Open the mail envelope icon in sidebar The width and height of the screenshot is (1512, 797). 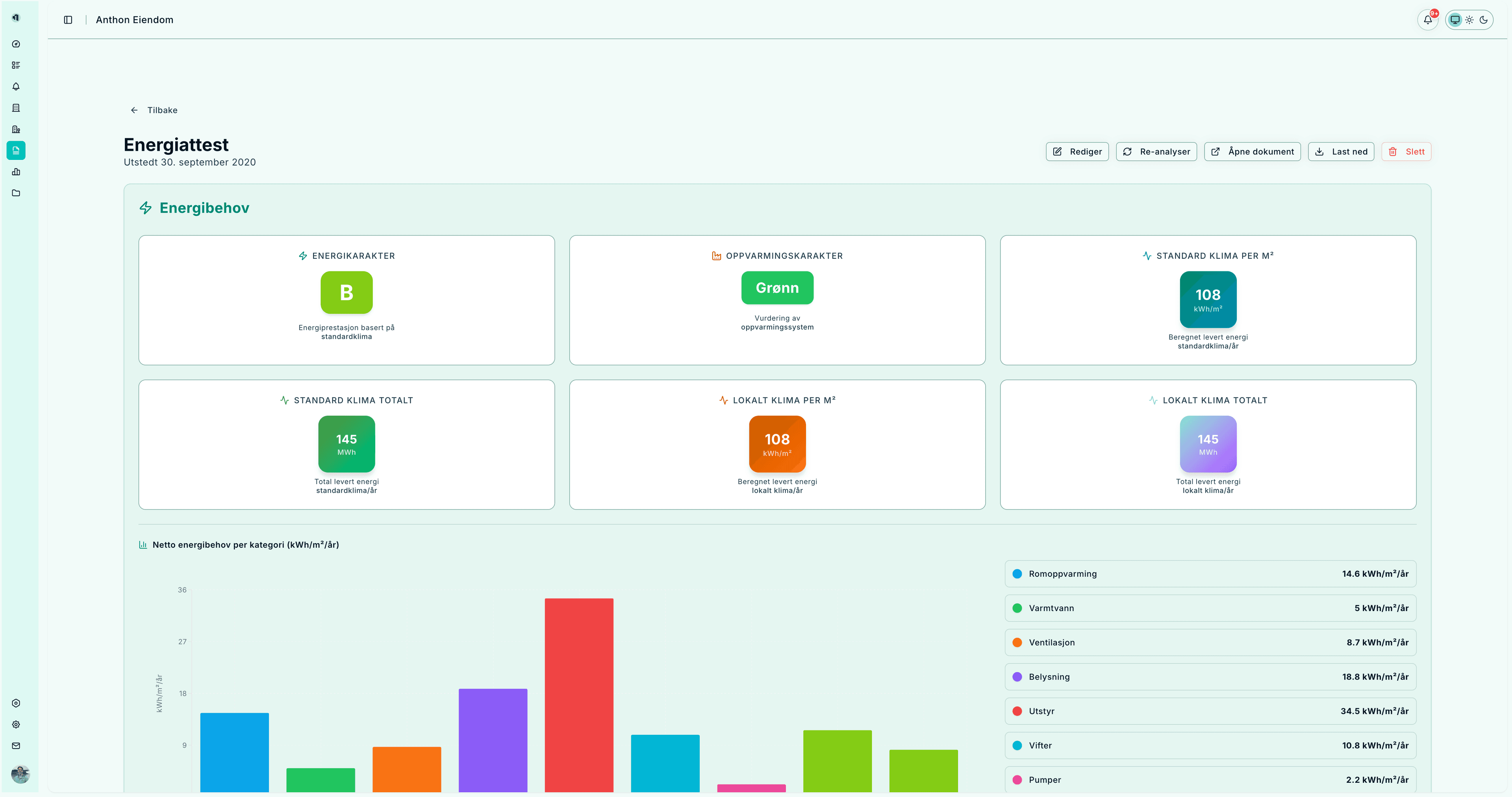click(16, 746)
